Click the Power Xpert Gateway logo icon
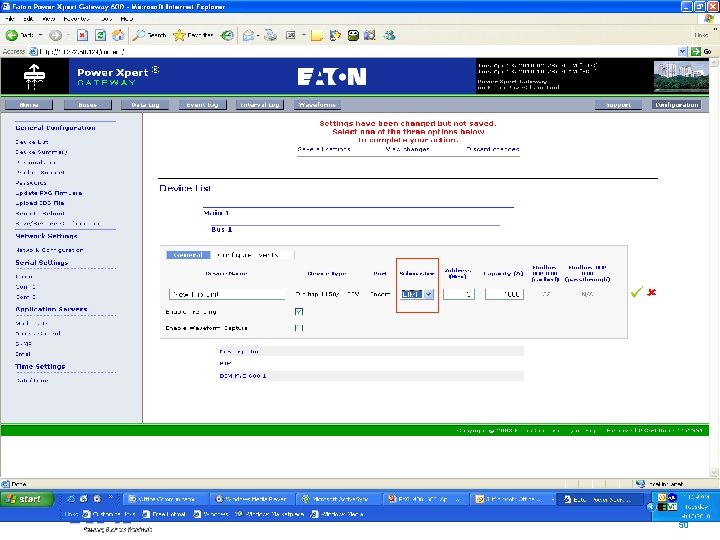The height and width of the screenshot is (540, 720). pyautogui.click(x=34, y=76)
